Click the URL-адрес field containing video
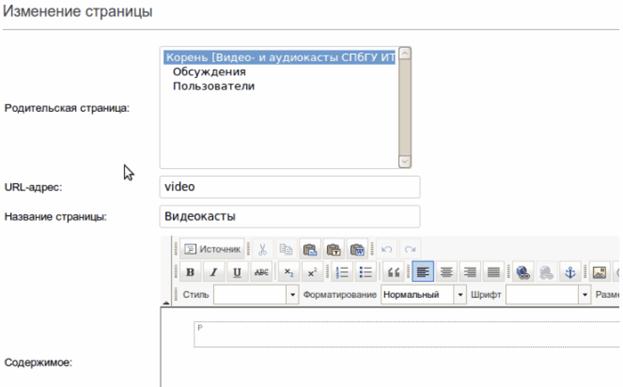Screen dimensions: 623x387 [290, 187]
